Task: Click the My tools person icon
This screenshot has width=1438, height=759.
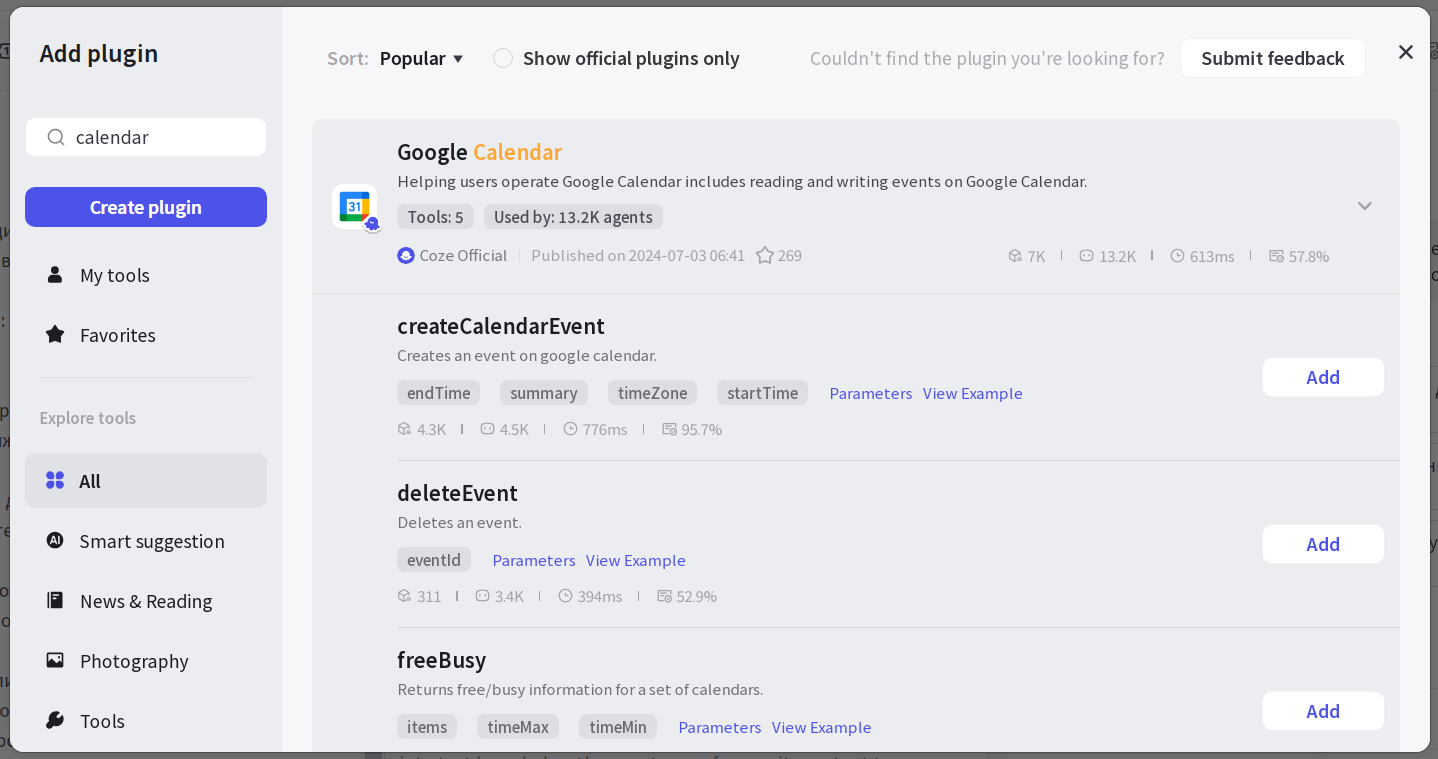Action: (x=55, y=274)
